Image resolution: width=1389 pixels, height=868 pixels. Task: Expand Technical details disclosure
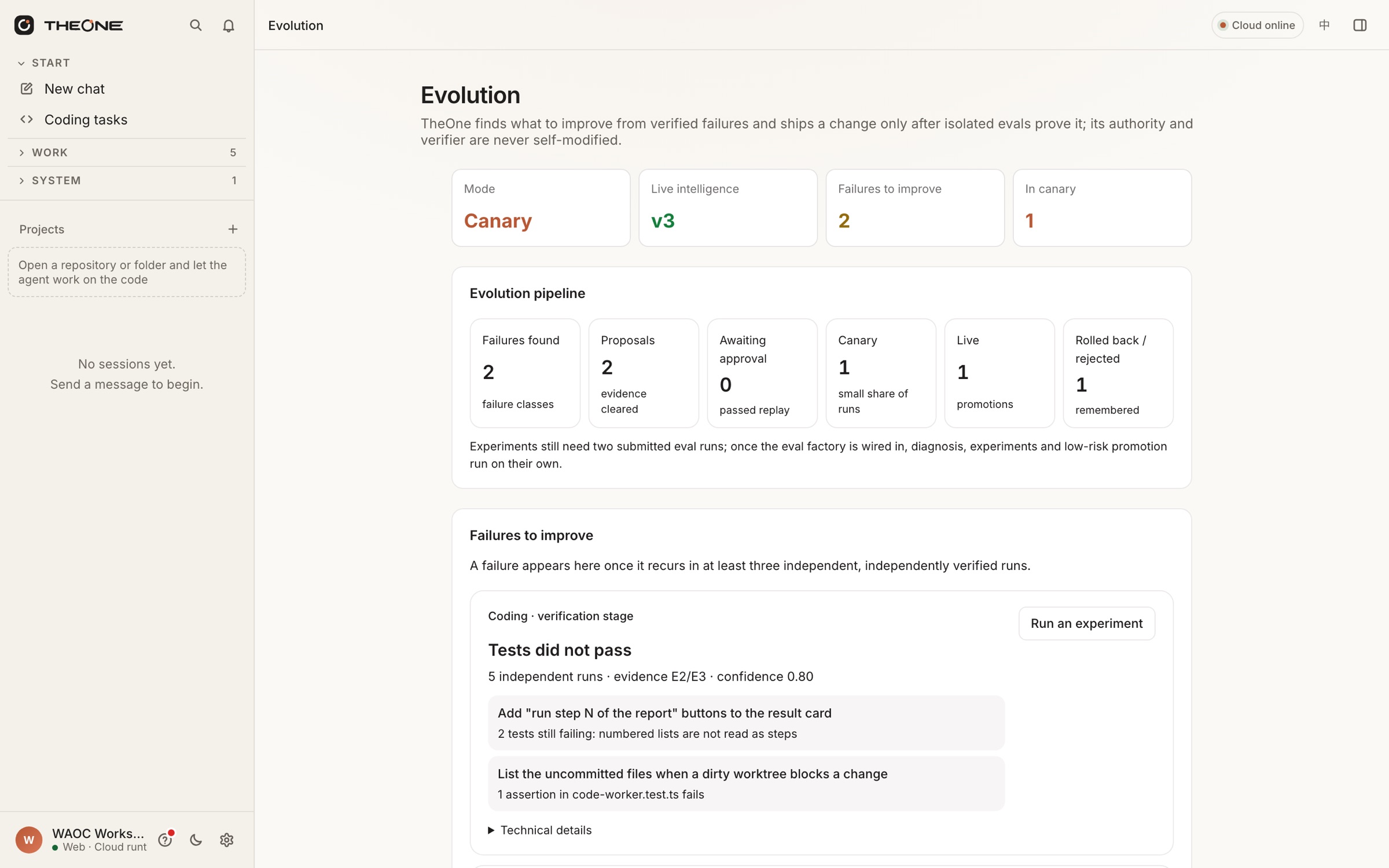pos(540,830)
